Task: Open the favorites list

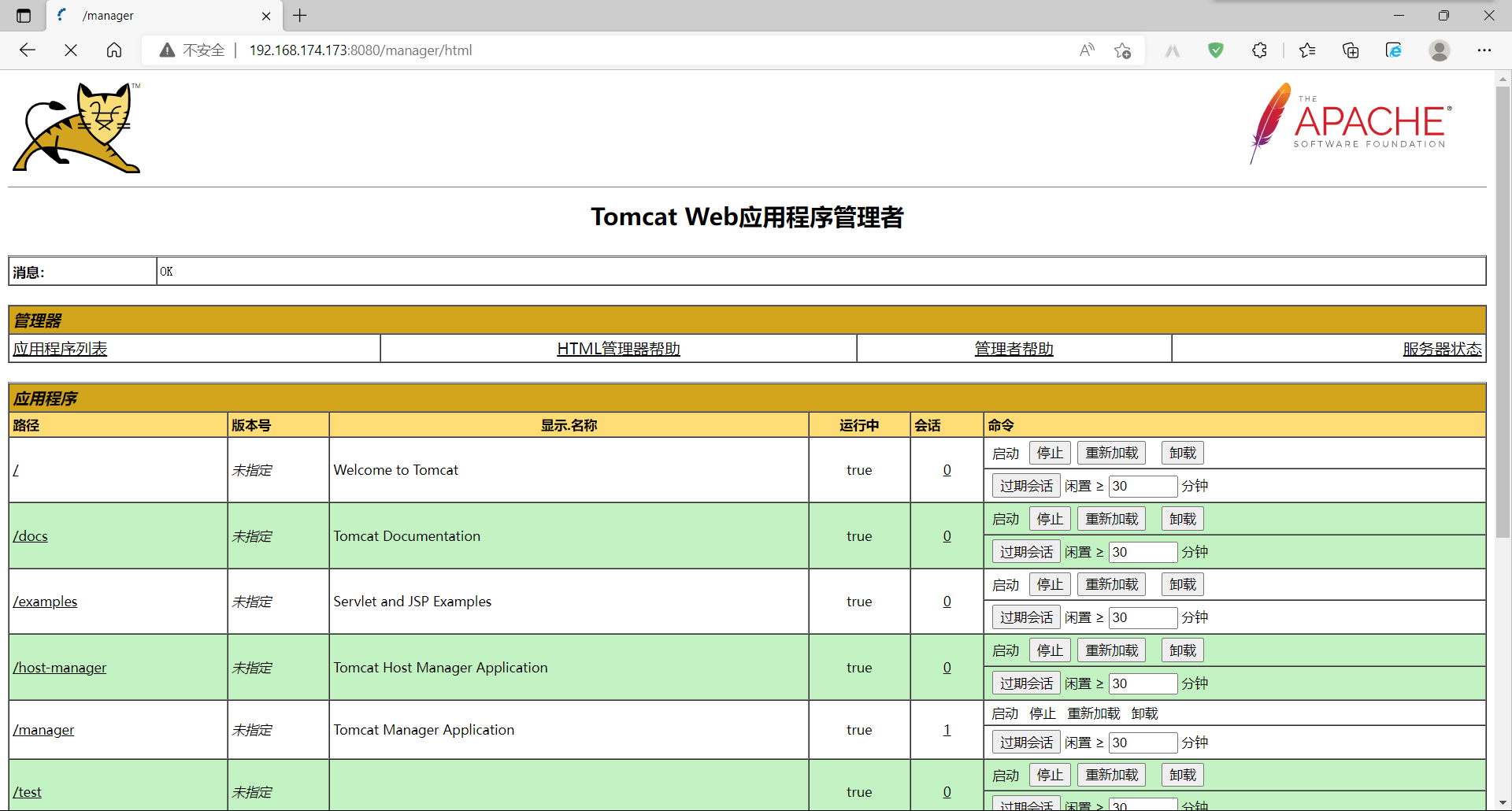Action: [1307, 50]
